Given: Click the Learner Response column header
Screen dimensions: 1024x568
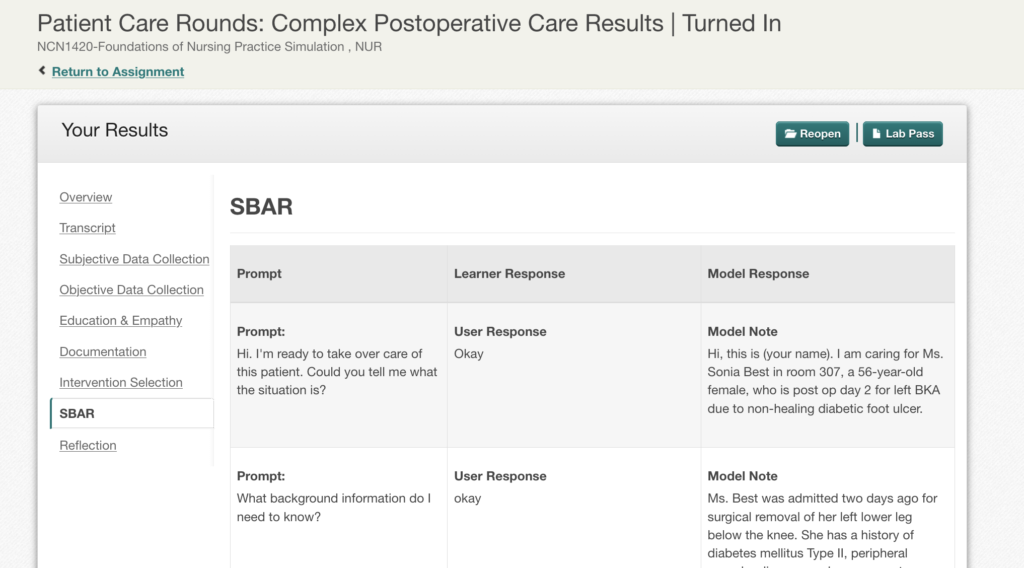Looking at the screenshot, I should [x=509, y=274].
